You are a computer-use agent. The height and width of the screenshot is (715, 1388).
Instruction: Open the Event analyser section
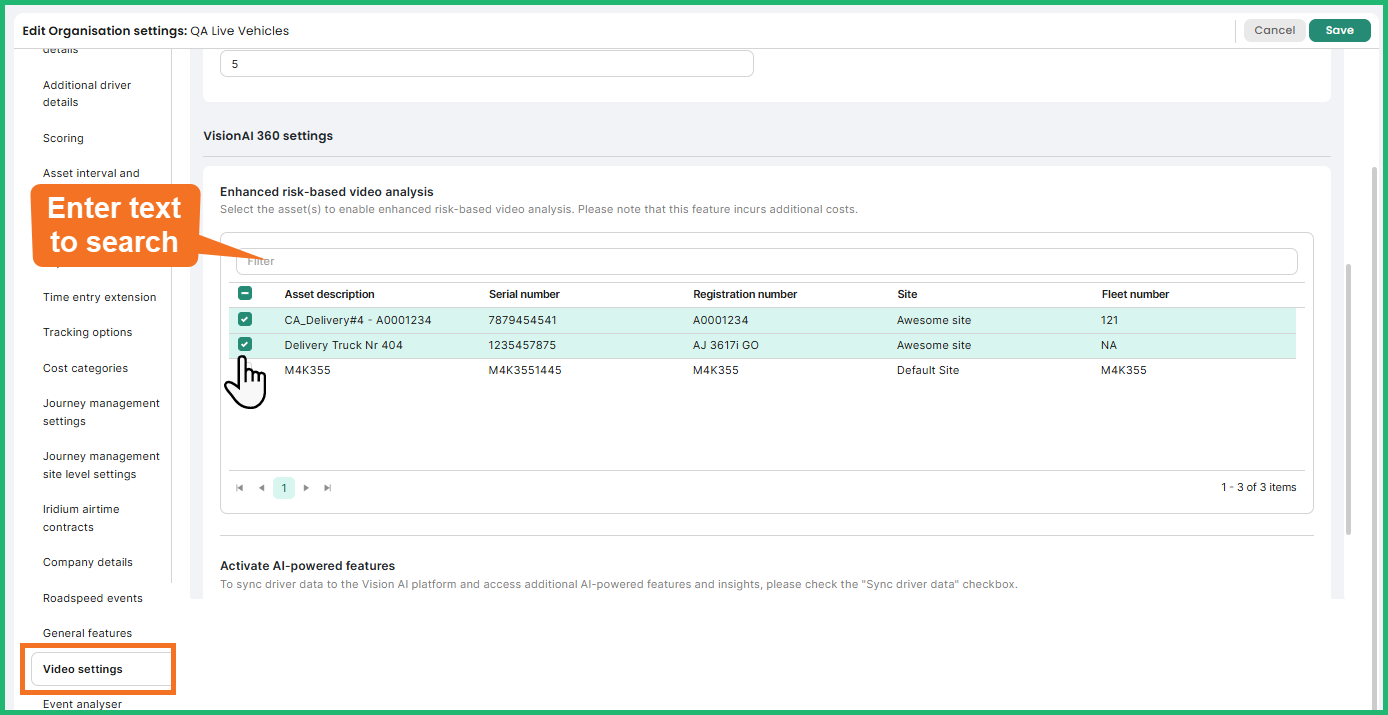tap(82, 703)
